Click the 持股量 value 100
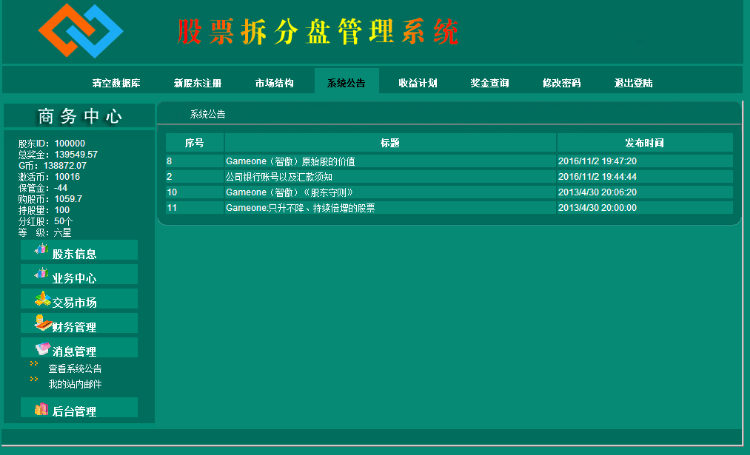The height and width of the screenshot is (455, 750). click(62, 210)
